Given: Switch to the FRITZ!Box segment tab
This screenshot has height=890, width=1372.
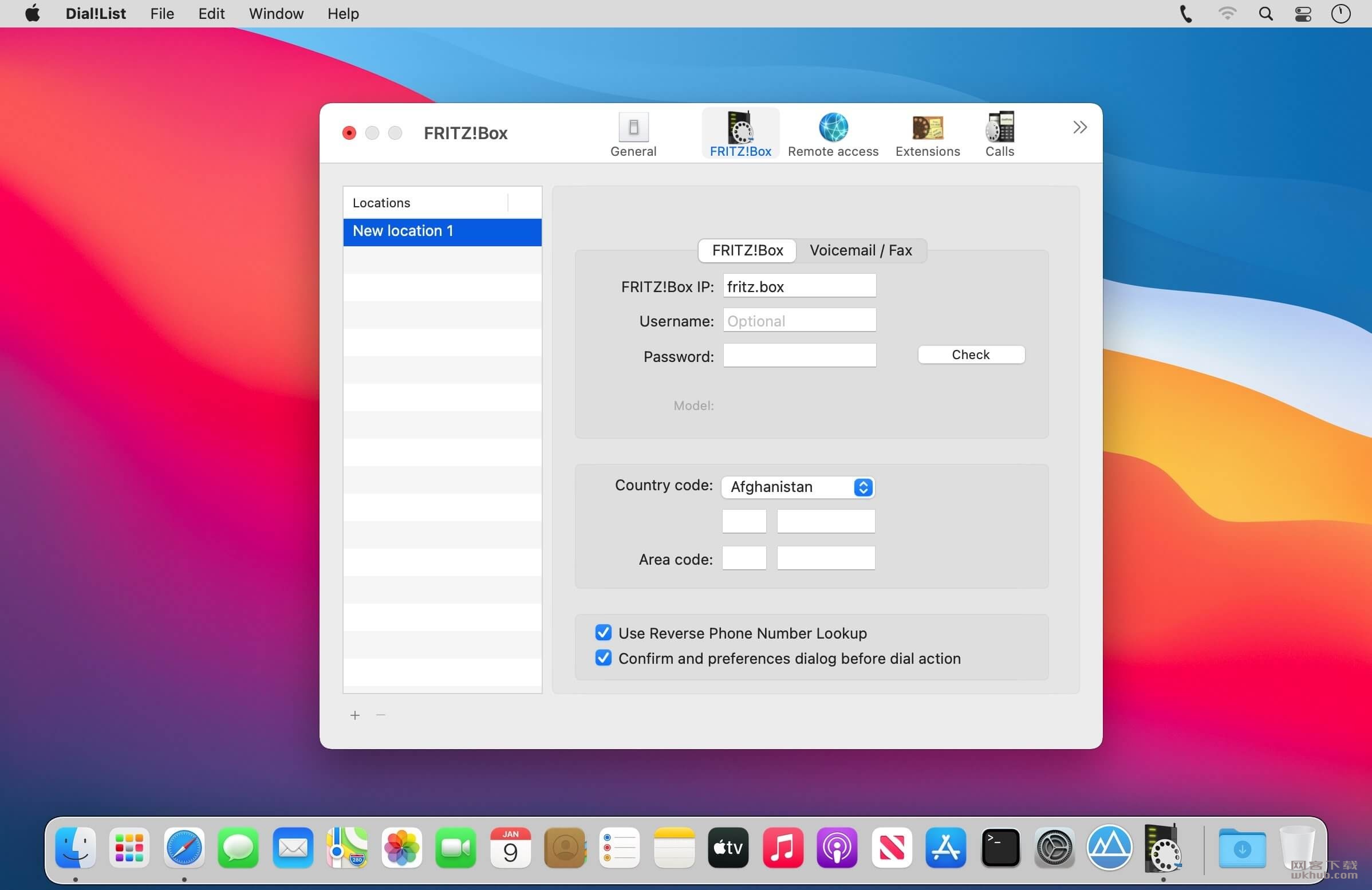Looking at the screenshot, I should [x=747, y=250].
